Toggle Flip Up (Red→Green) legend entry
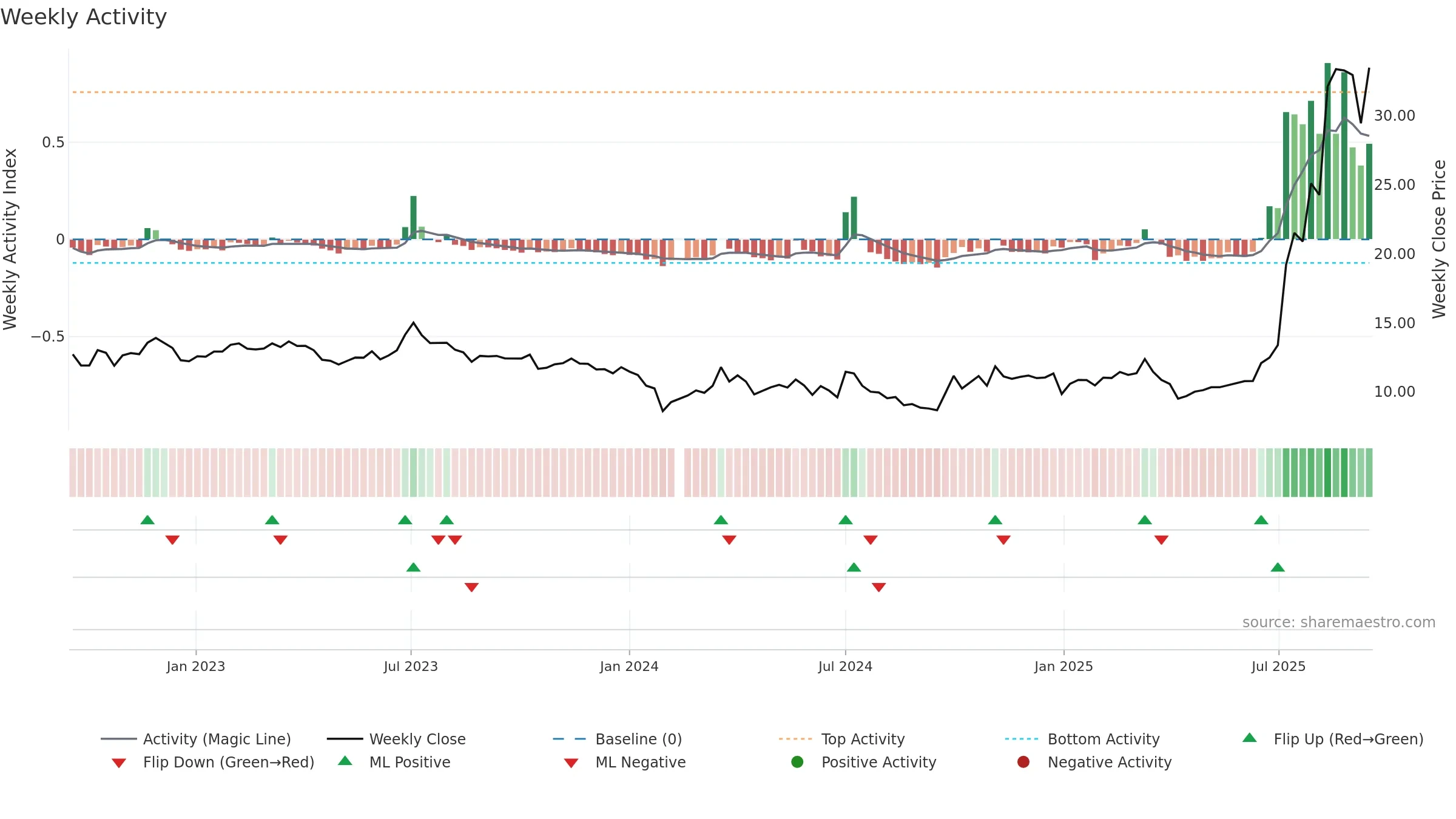The height and width of the screenshot is (819, 1456). coord(1332,739)
